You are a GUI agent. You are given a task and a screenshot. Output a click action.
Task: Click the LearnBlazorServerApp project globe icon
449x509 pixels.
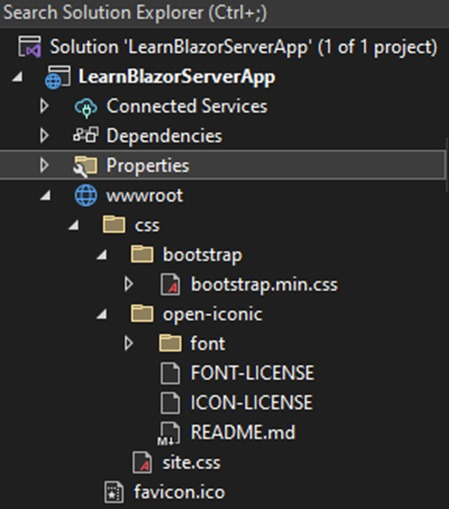coord(58,77)
